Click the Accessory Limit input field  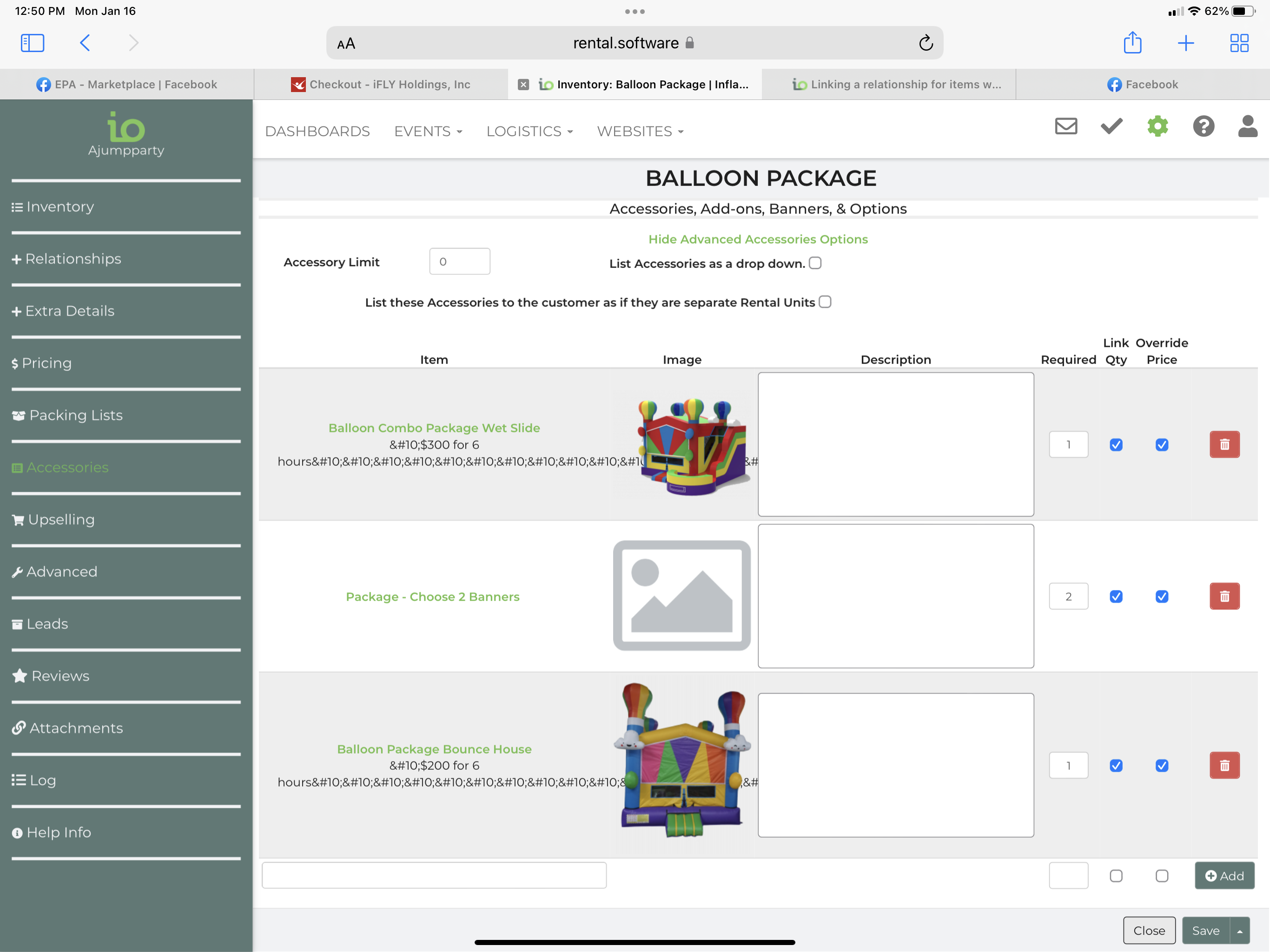point(459,262)
